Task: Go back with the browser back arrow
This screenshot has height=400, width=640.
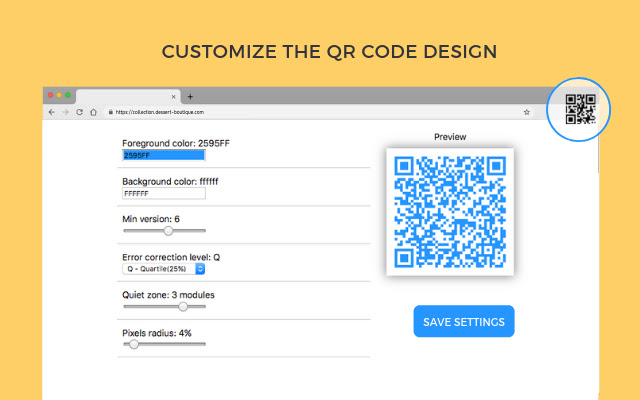Action: [51, 112]
